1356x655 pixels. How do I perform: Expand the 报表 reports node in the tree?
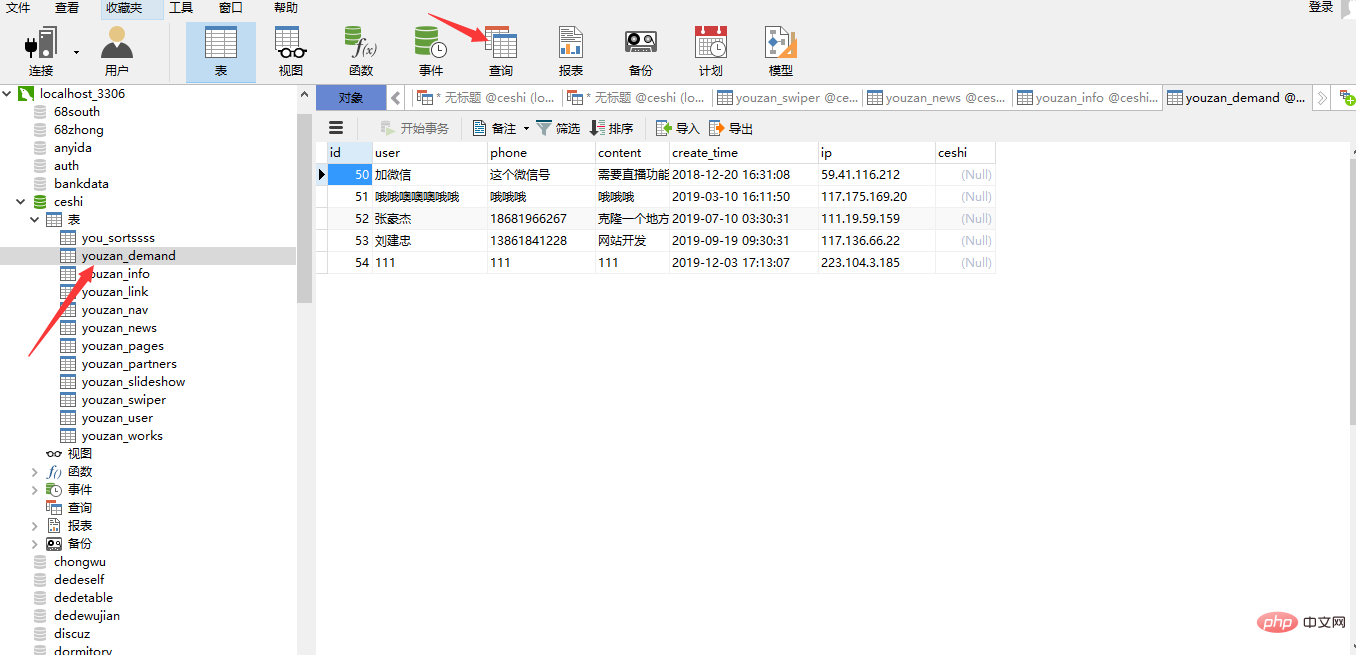point(35,526)
